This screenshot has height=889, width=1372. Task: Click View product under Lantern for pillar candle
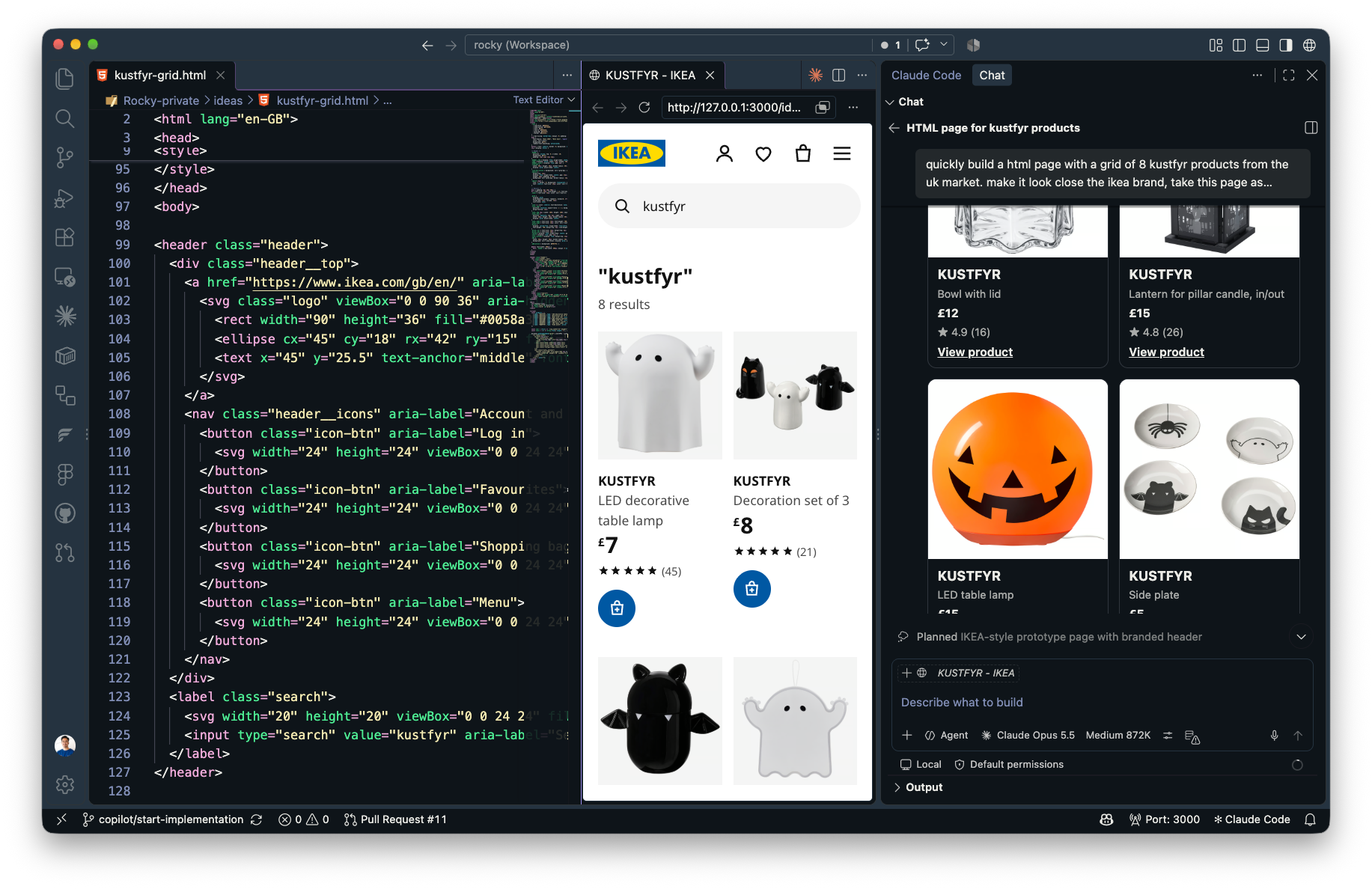[1166, 352]
